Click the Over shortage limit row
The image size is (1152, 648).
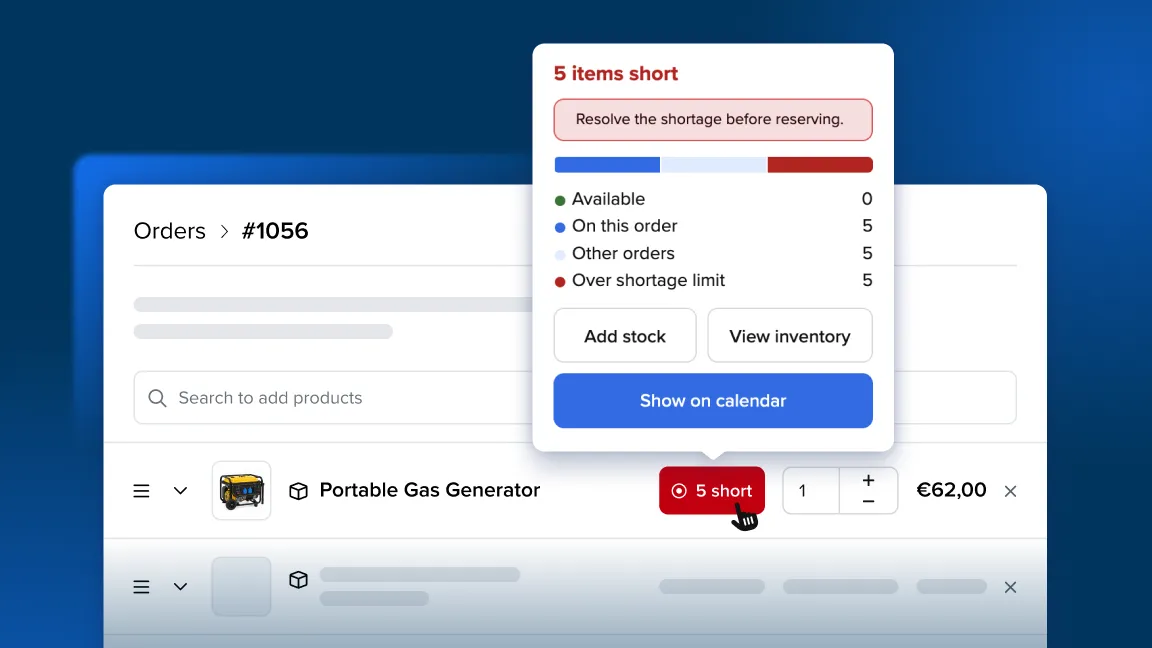point(713,281)
